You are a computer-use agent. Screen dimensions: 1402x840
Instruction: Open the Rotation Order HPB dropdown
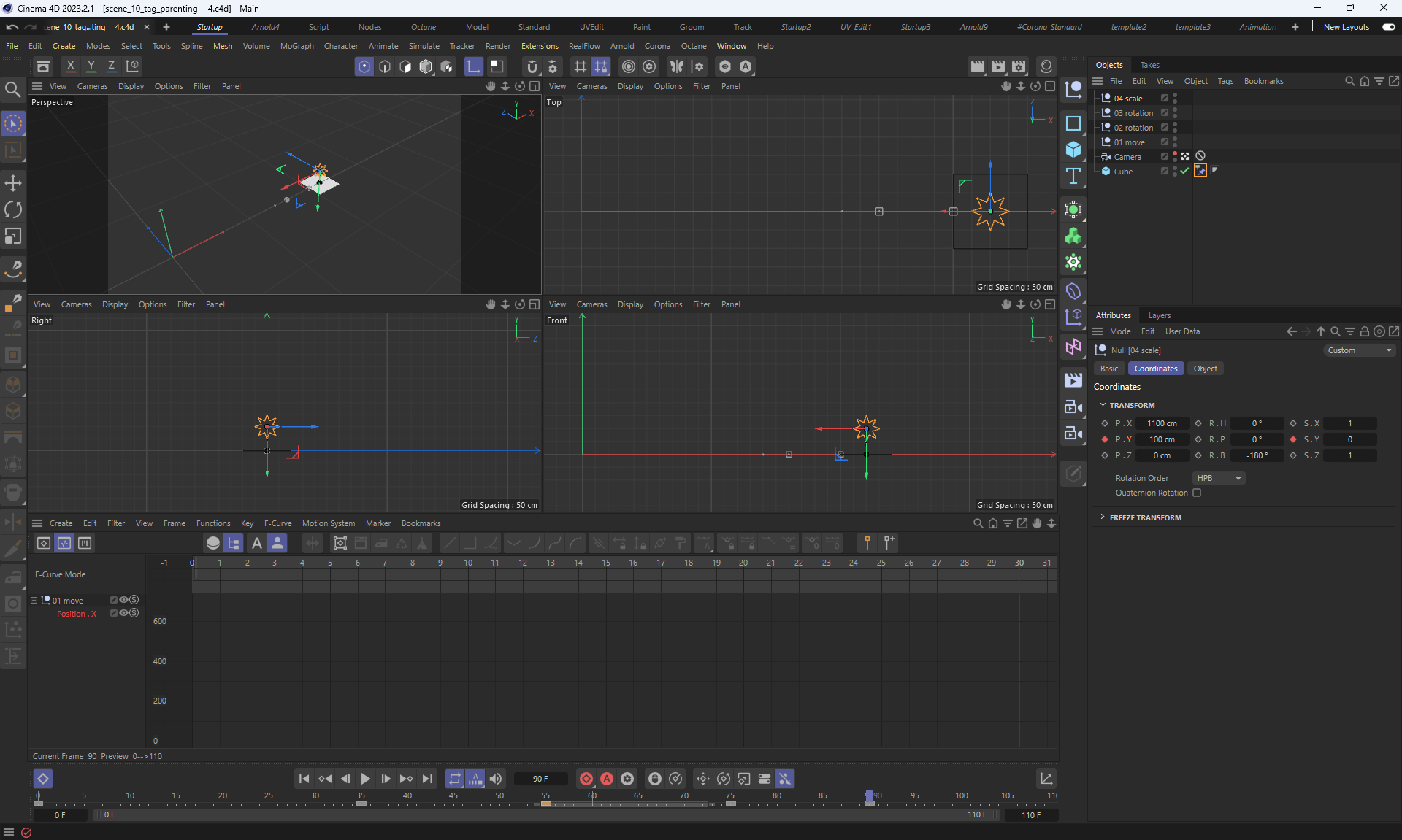(1218, 478)
